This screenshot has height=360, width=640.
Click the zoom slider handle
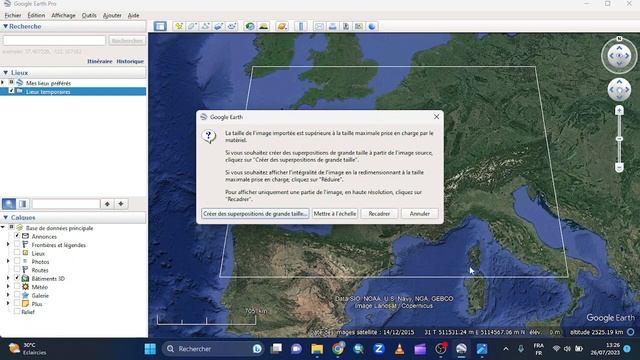pyautogui.click(x=619, y=139)
